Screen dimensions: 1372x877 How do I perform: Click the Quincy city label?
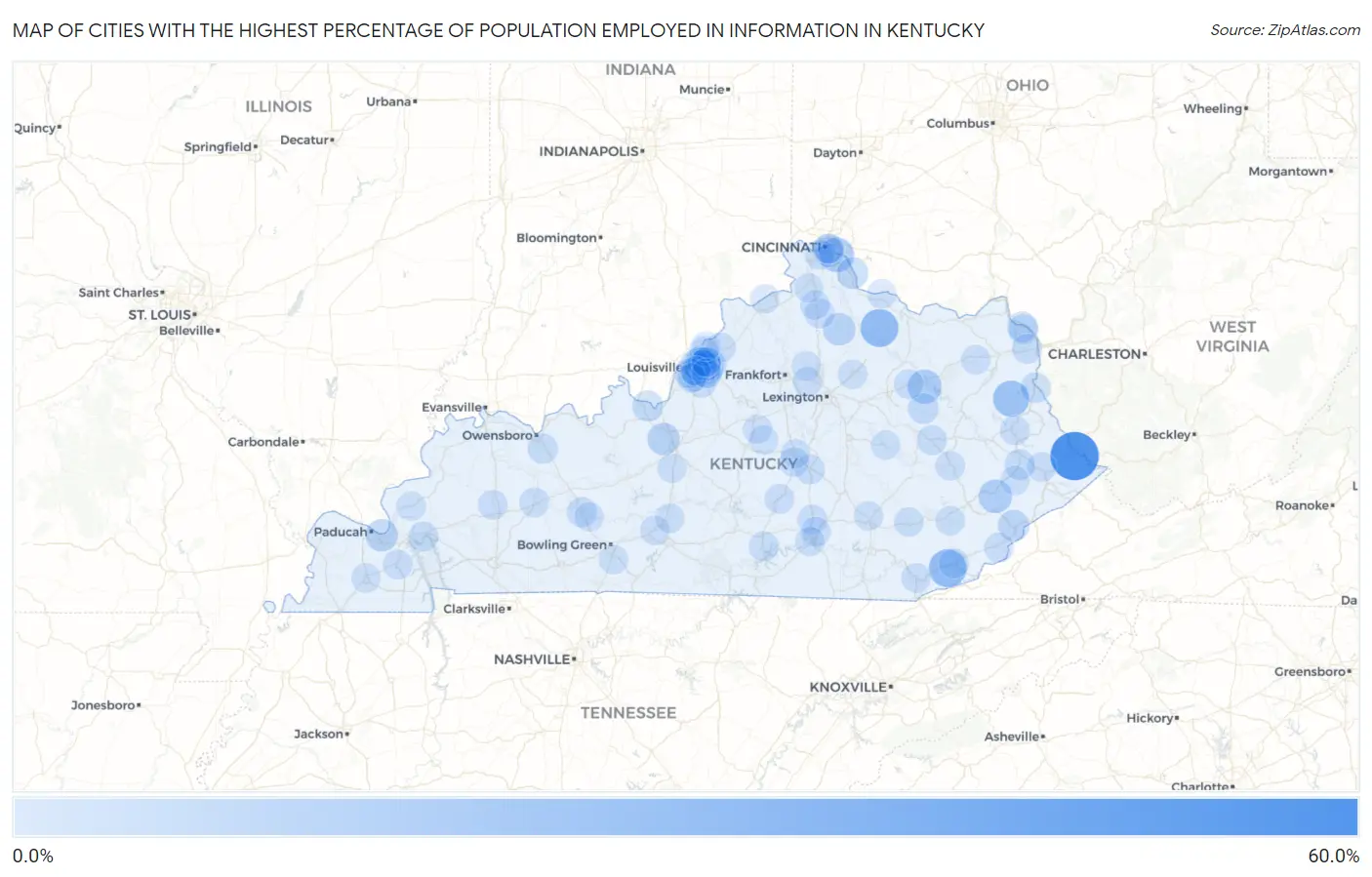pos(35,128)
